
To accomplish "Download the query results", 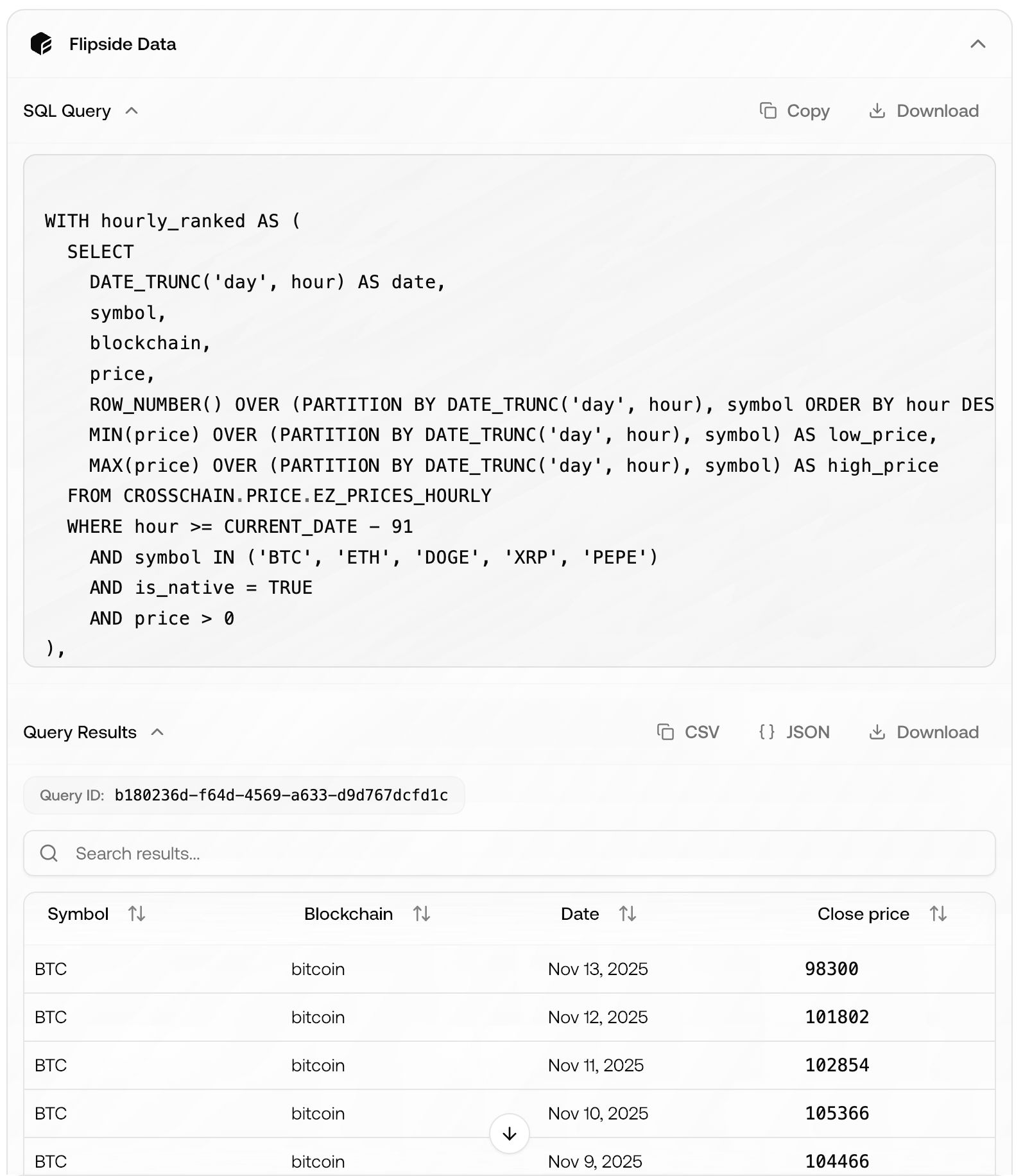I will 924,732.
